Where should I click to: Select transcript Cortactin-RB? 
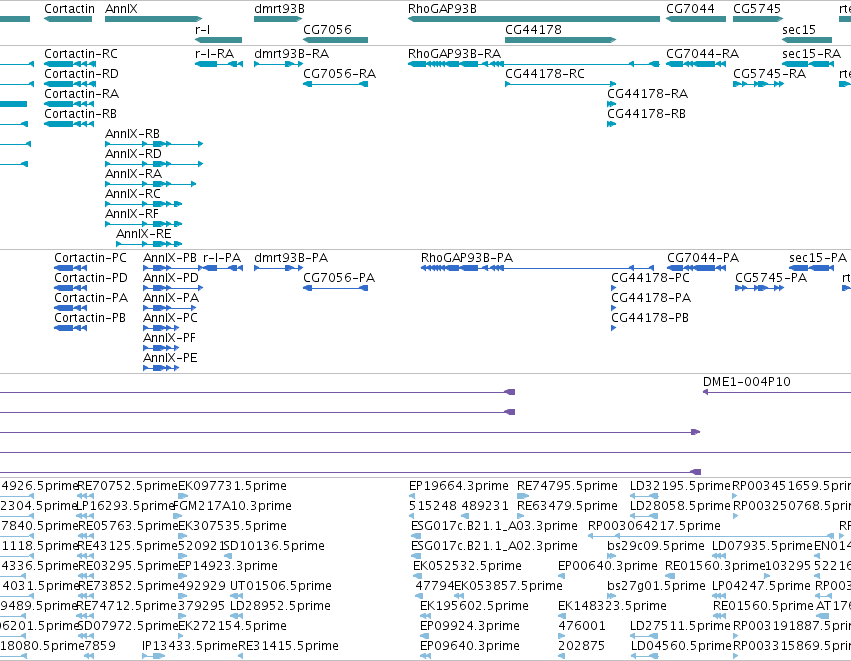pyautogui.click(x=69, y=124)
